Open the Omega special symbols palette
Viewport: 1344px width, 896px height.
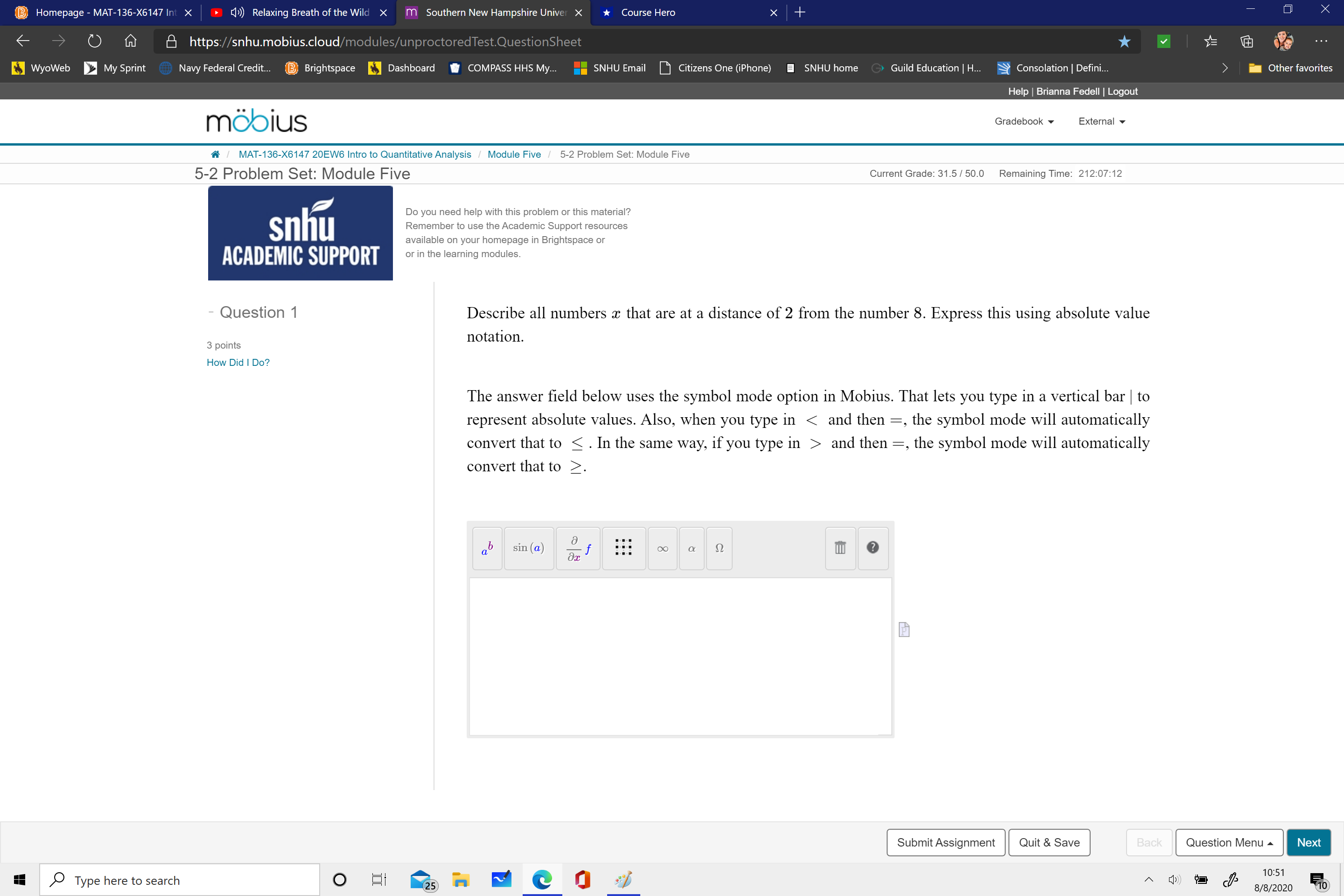click(719, 548)
